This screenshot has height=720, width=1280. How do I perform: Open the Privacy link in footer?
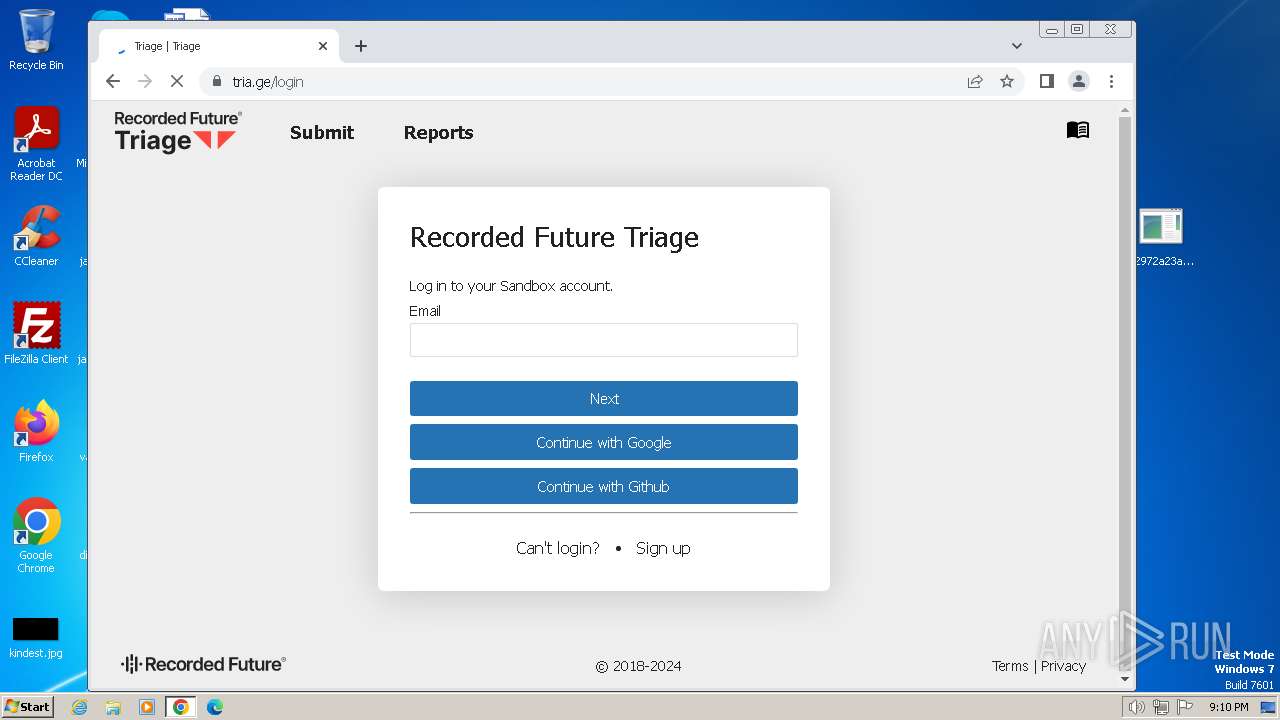pyautogui.click(x=1063, y=666)
